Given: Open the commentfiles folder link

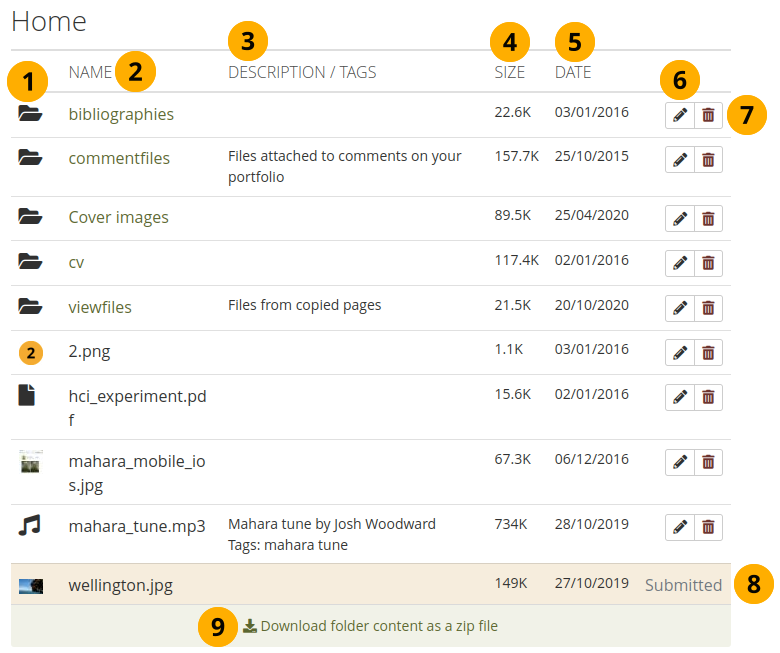Looking at the screenshot, I should click(119, 158).
